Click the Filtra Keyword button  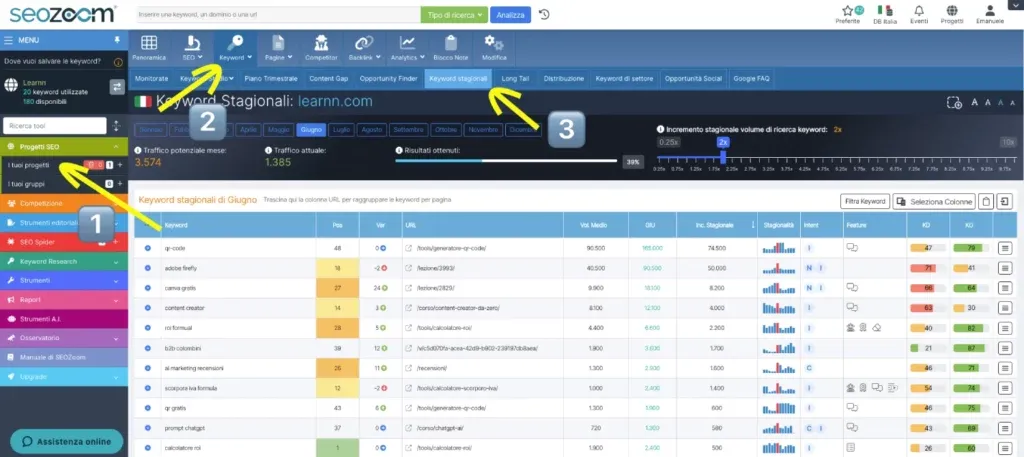pos(865,201)
